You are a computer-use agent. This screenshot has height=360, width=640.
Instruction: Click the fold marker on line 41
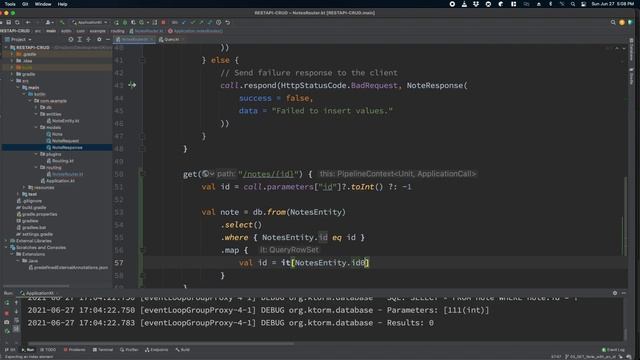pos(142,60)
